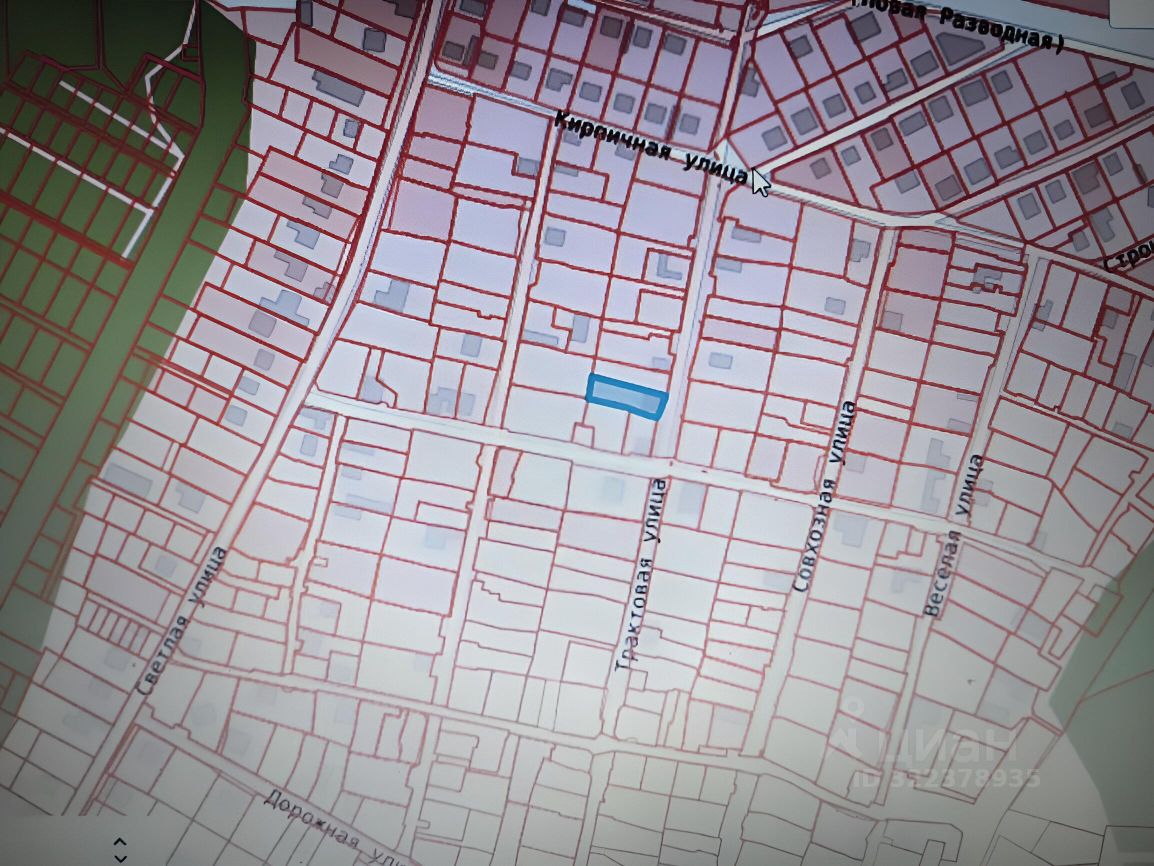This screenshot has height=866, width=1154.
Task: Select the blue highlighted land parcel
Action: coord(626,397)
